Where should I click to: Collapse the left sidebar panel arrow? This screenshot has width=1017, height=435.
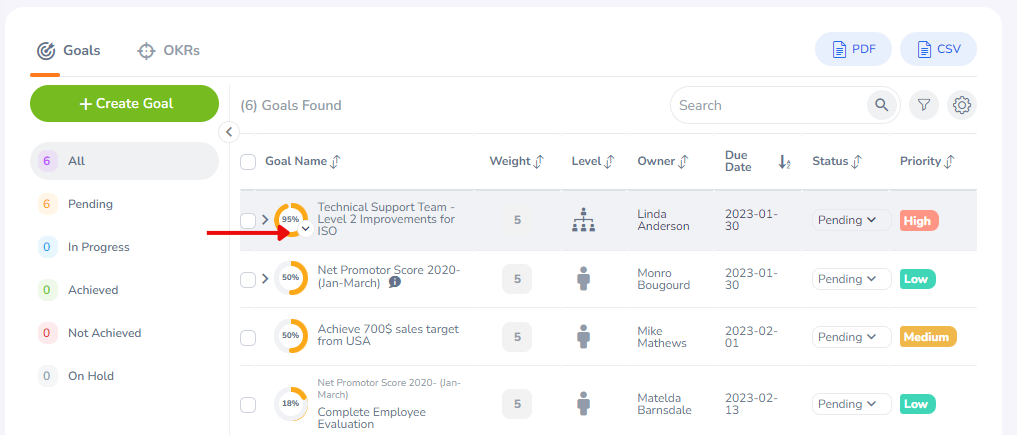(228, 132)
